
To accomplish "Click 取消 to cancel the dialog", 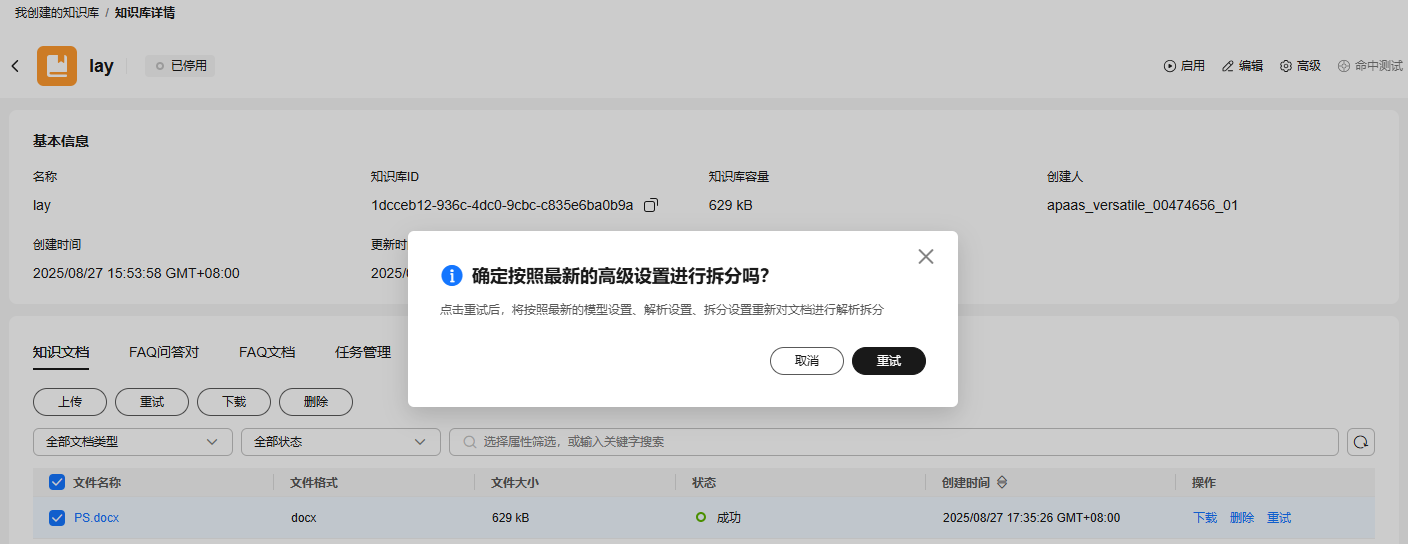I will pyautogui.click(x=807, y=361).
